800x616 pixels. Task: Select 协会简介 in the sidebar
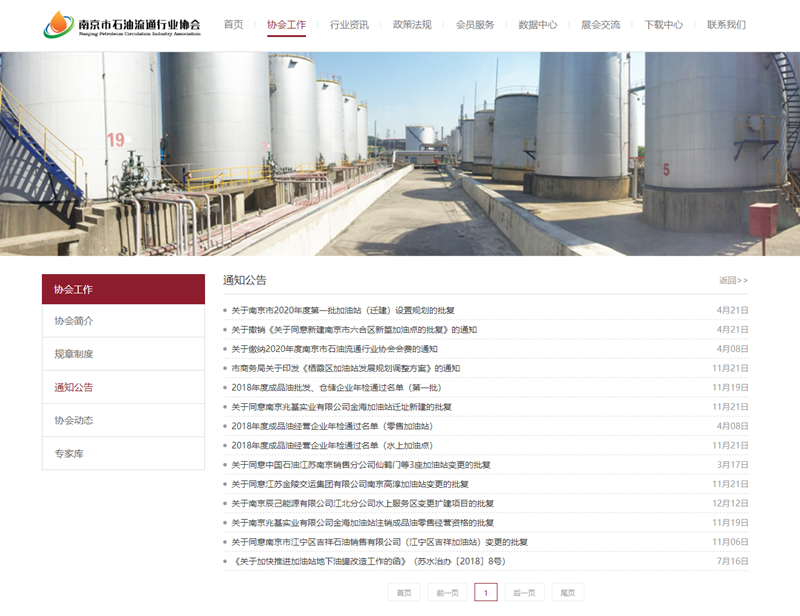(72, 320)
